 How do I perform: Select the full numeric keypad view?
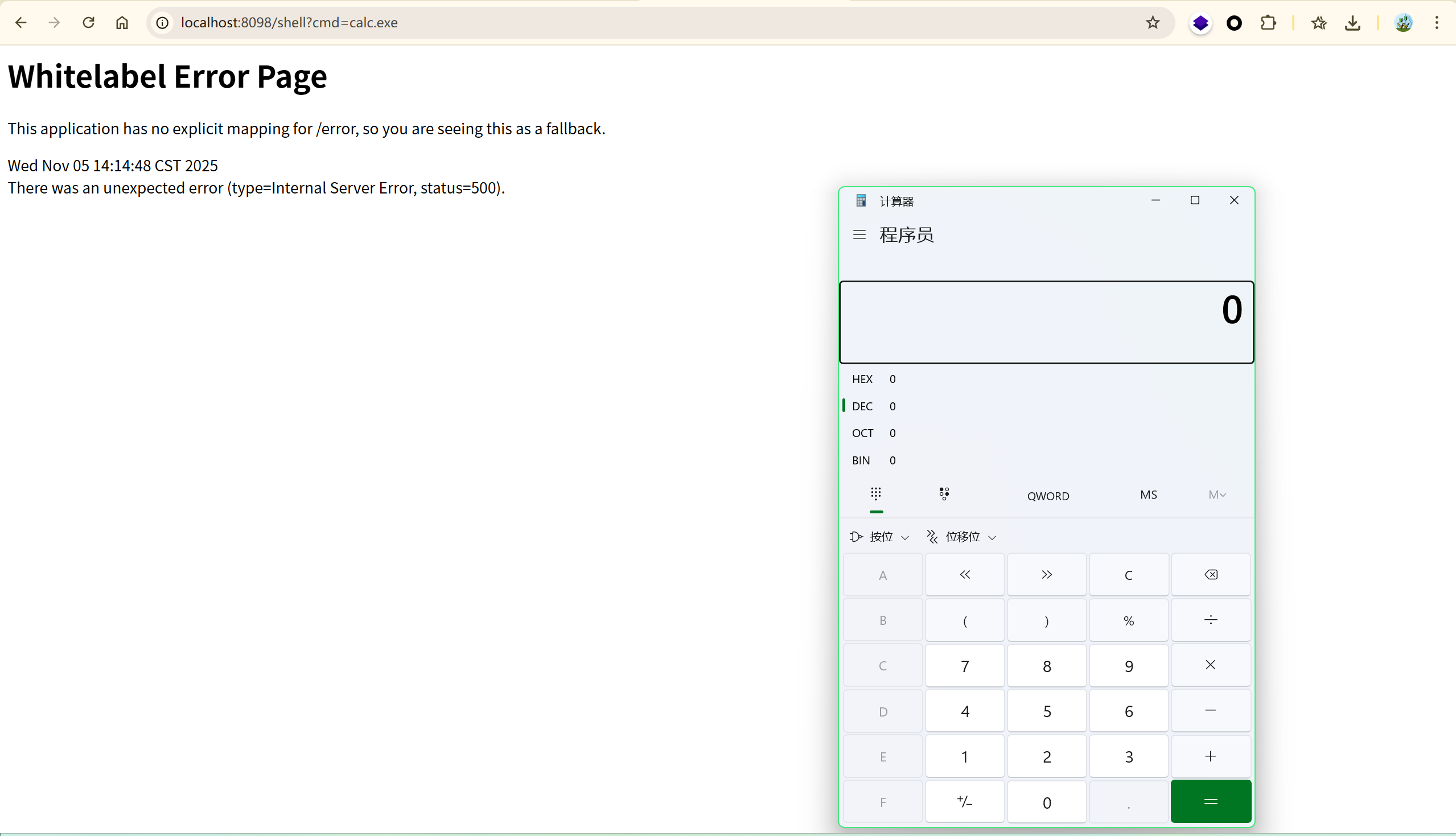[x=875, y=495]
